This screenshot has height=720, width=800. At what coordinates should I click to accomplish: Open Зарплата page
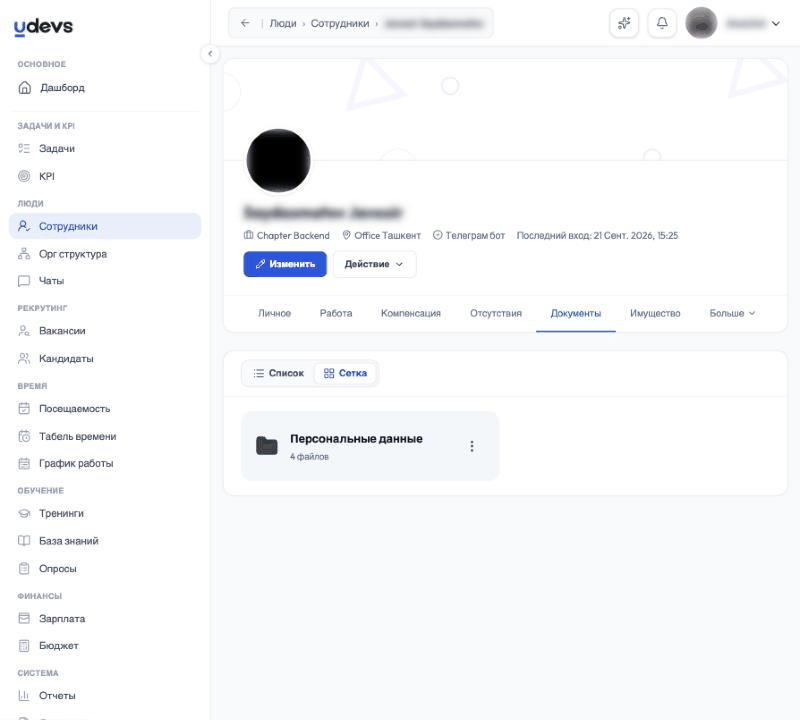pyautogui.click(x=105, y=618)
